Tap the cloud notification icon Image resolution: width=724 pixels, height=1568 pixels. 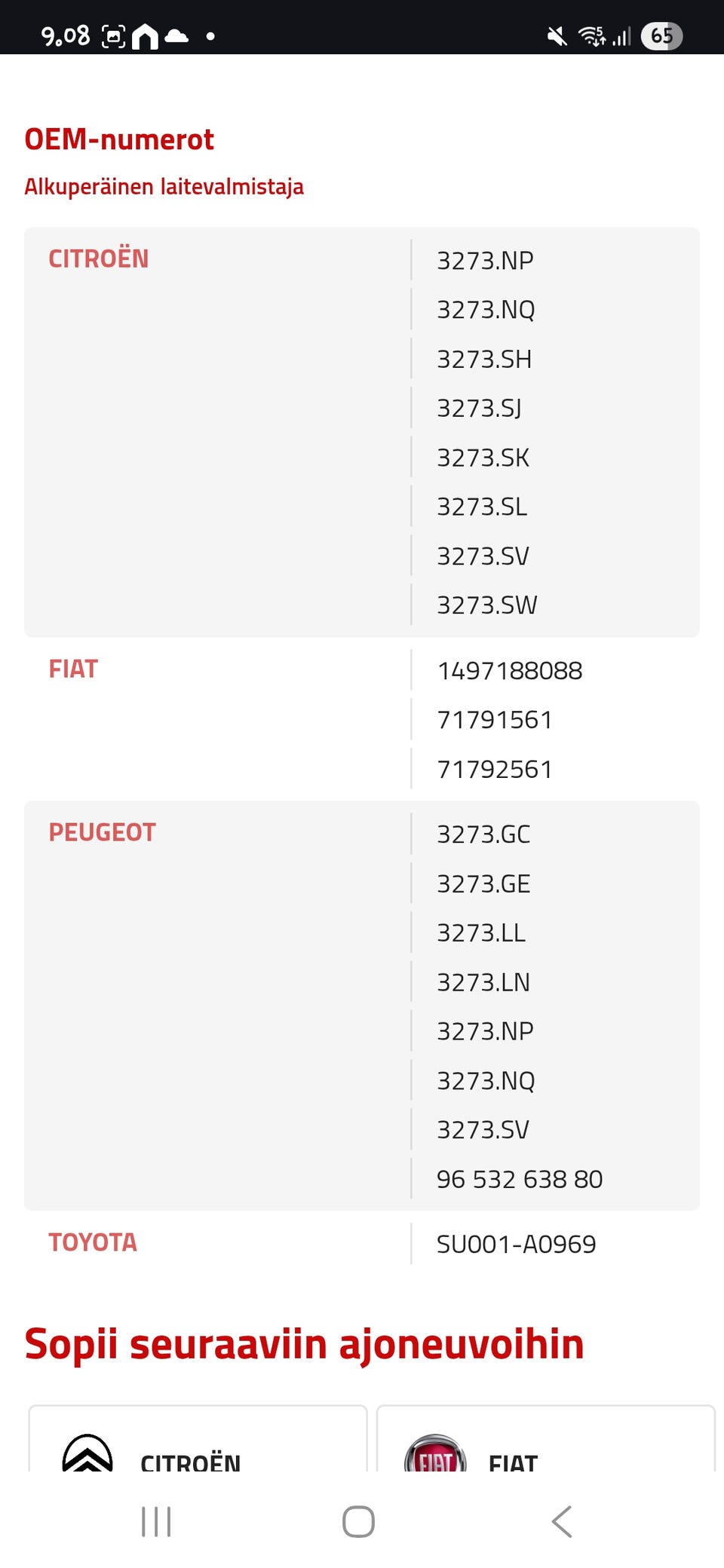(x=176, y=35)
